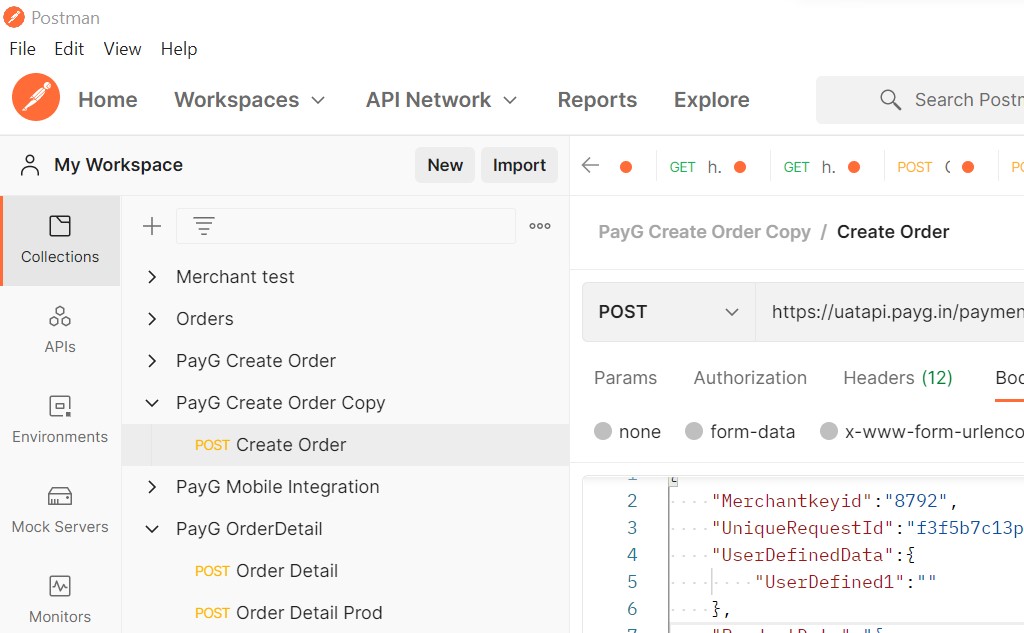Click the New button
Image resolution: width=1024 pixels, height=633 pixels.
[x=445, y=165]
